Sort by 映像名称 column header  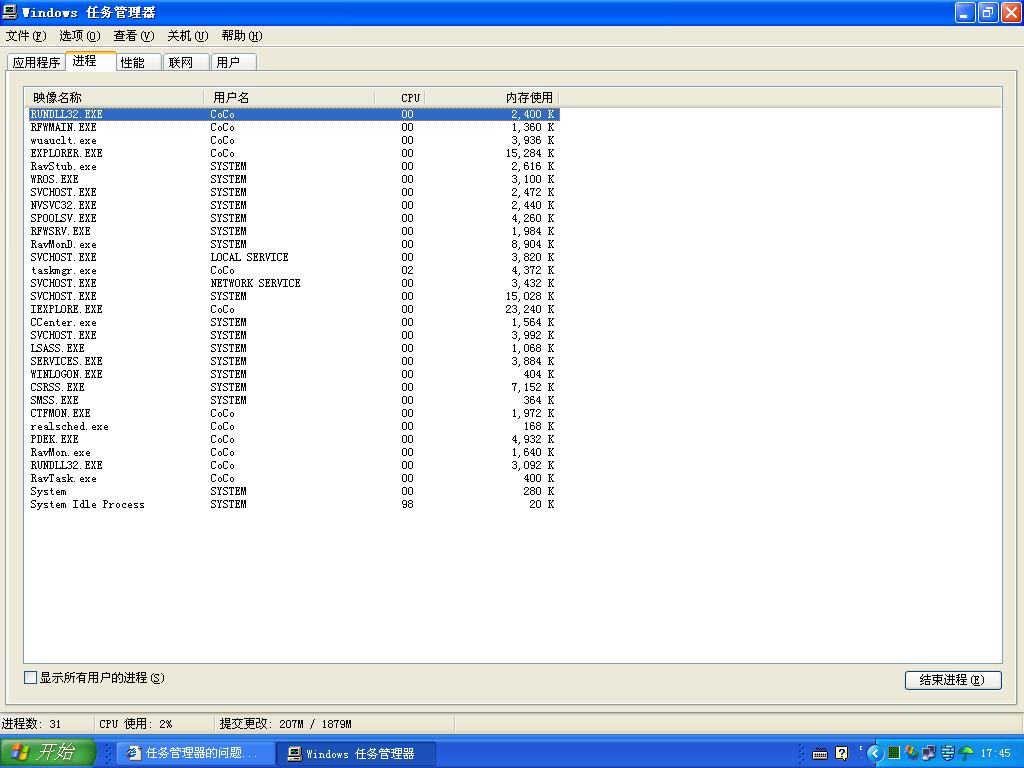pyautogui.click(x=114, y=97)
